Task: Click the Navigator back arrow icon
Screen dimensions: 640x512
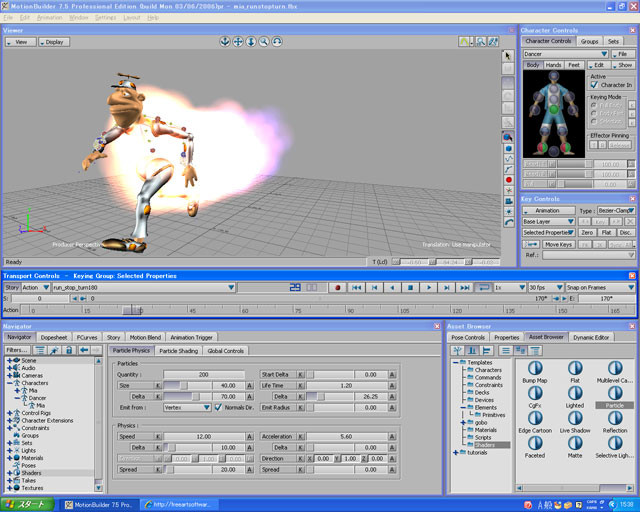Action: pos(84,350)
